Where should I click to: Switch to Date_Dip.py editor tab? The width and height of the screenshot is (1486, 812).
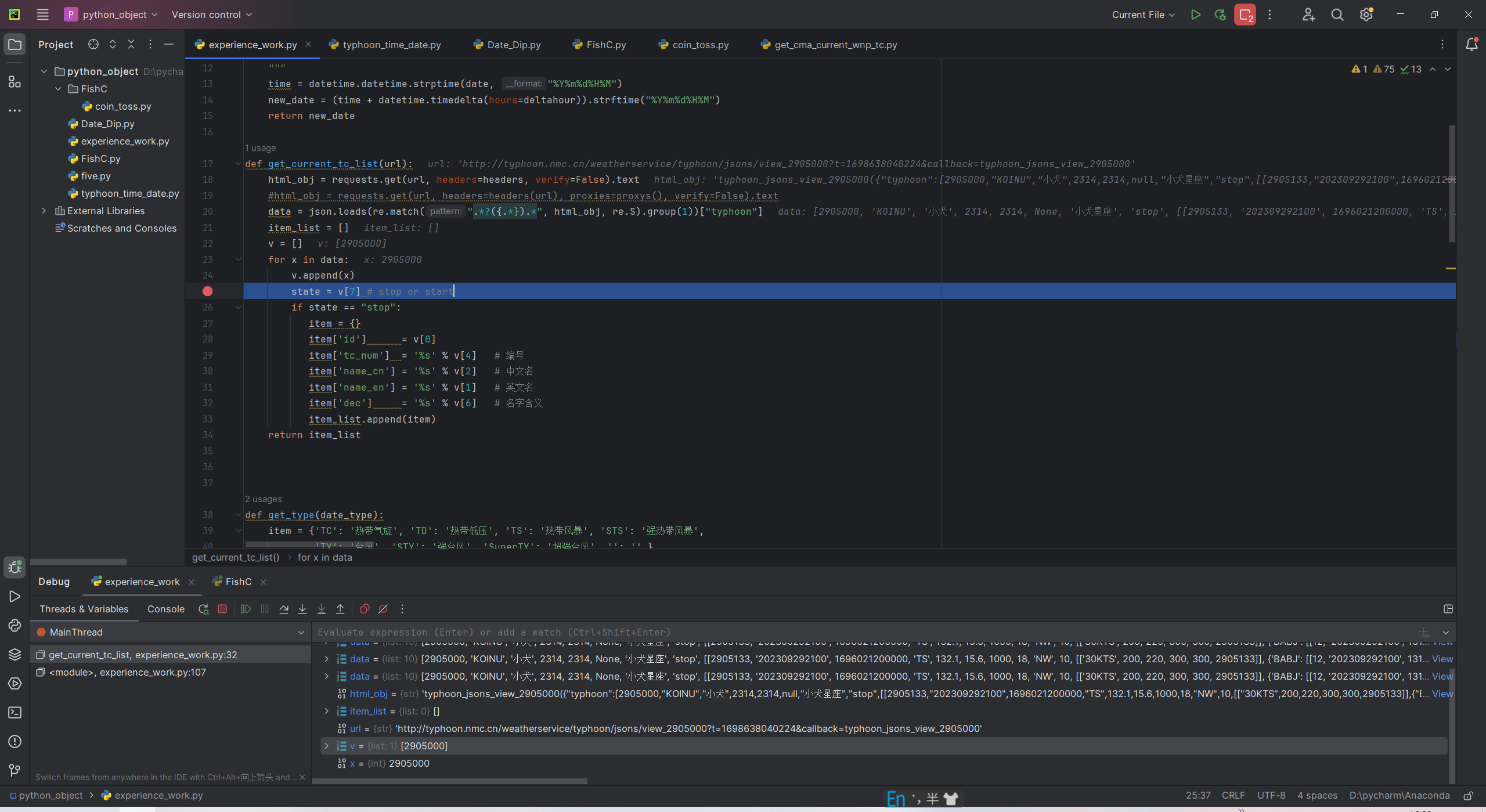pos(507,45)
